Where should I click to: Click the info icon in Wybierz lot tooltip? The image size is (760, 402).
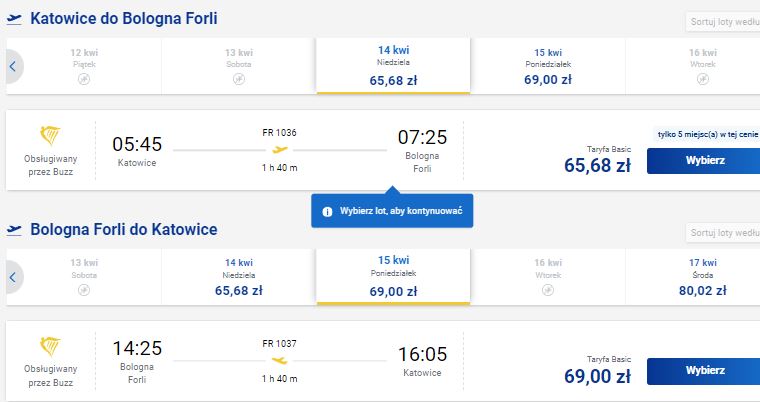(x=327, y=211)
